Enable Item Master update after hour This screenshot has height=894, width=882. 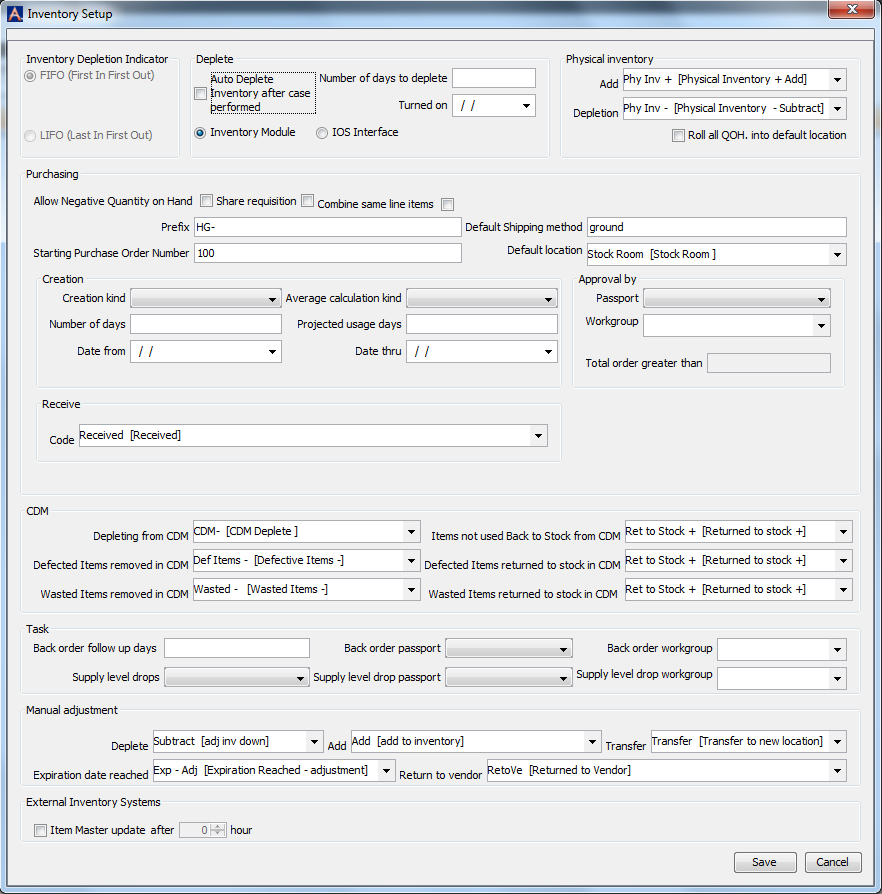38,829
